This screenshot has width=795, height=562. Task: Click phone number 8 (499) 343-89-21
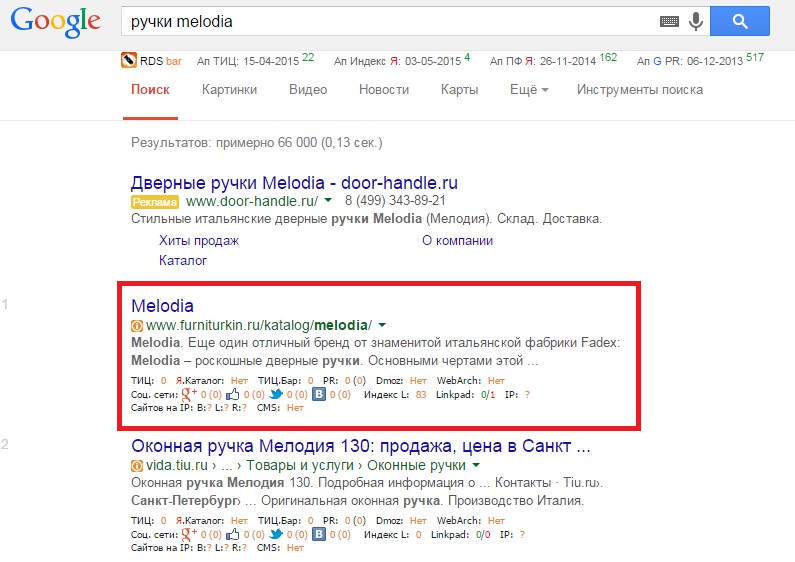coord(395,201)
